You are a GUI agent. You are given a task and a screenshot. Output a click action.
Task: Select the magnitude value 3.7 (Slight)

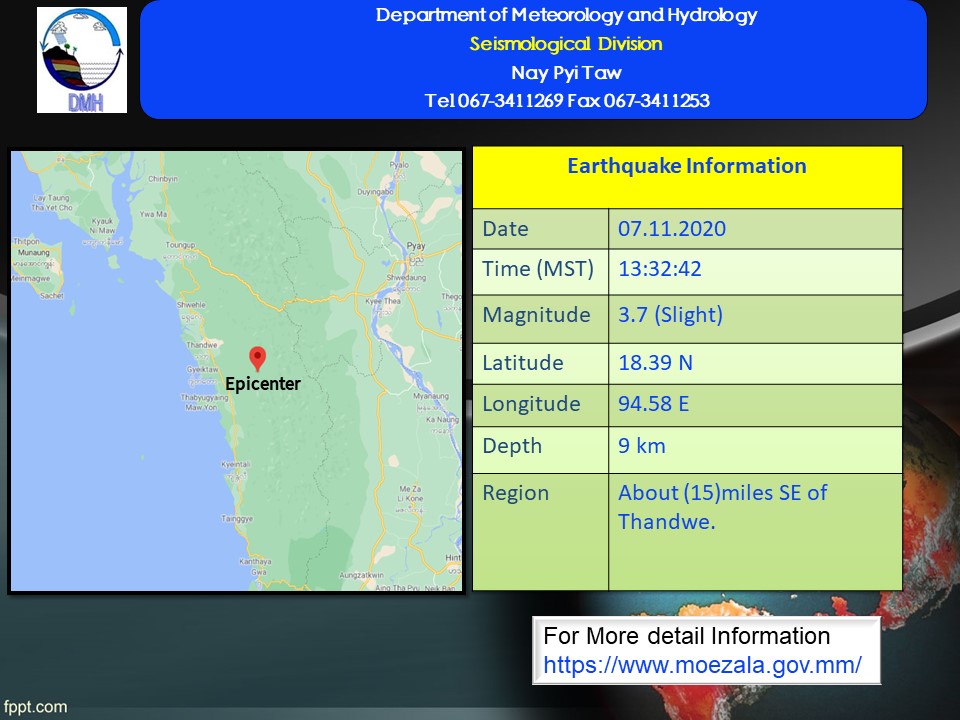(670, 316)
